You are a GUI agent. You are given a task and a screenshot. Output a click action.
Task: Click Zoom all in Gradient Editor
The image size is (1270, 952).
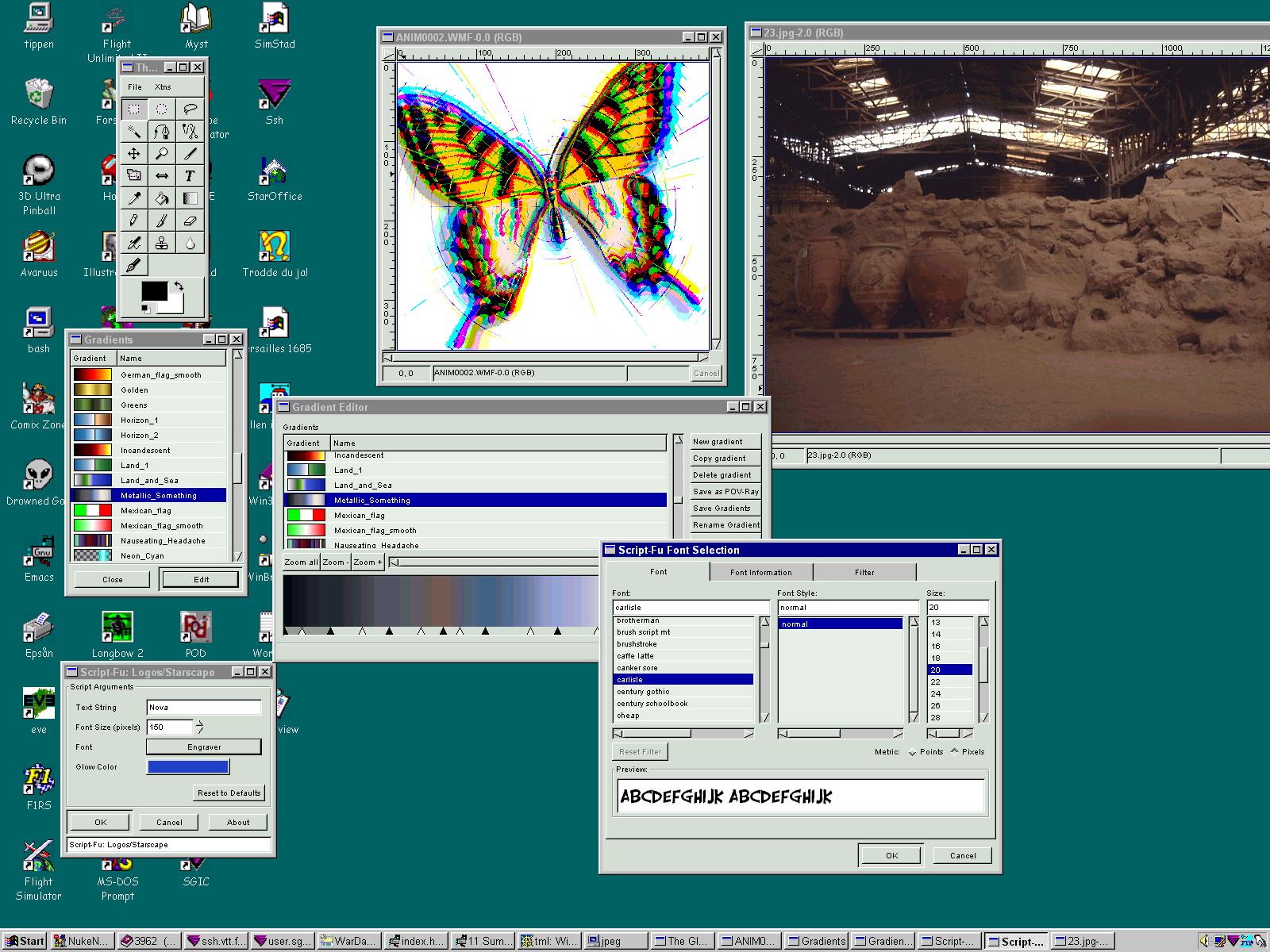(301, 562)
